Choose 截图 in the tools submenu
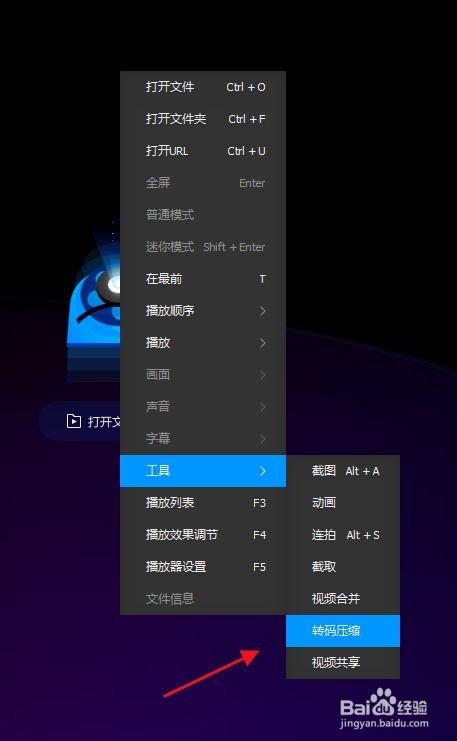457x741 pixels. click(x=343, y=471)
